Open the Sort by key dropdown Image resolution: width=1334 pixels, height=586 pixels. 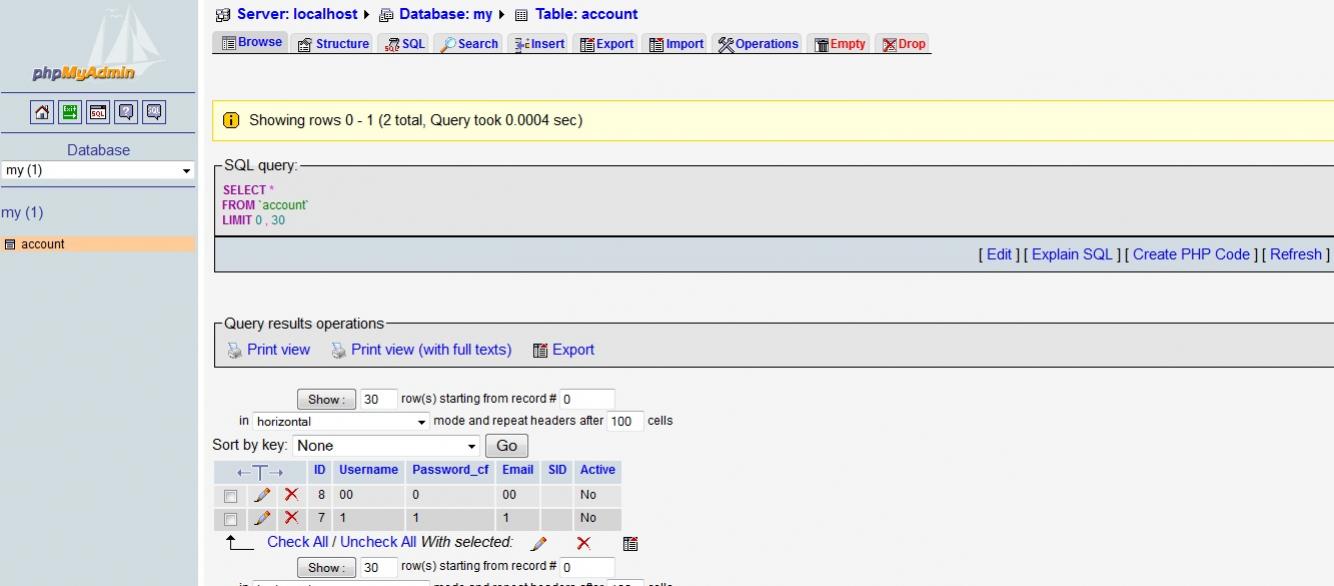[x=387, y=446]
